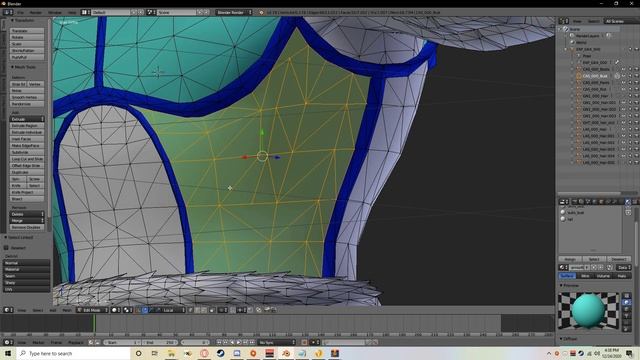Click the Blender icon in the taskbar
This screenshot has width=640, height=360.
pos(286,353)
